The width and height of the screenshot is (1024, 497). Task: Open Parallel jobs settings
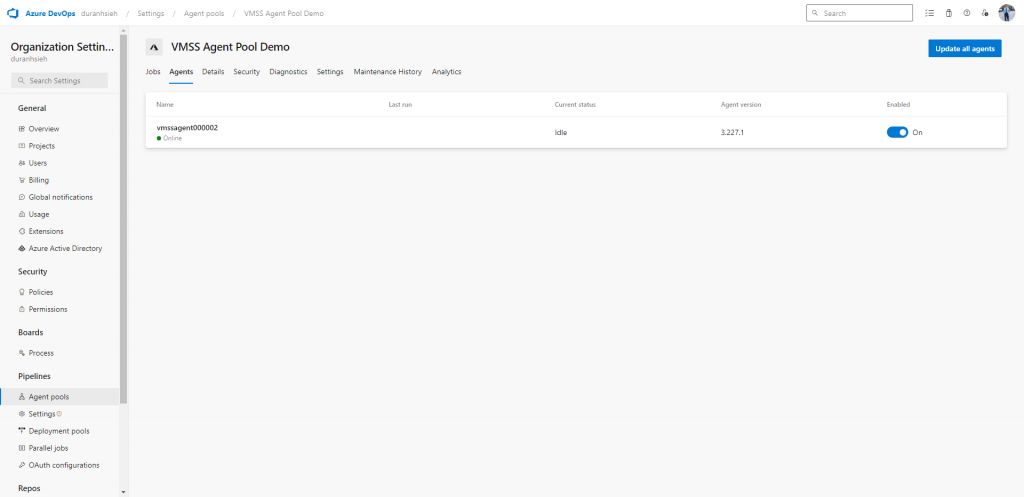(x=48, y=448)
